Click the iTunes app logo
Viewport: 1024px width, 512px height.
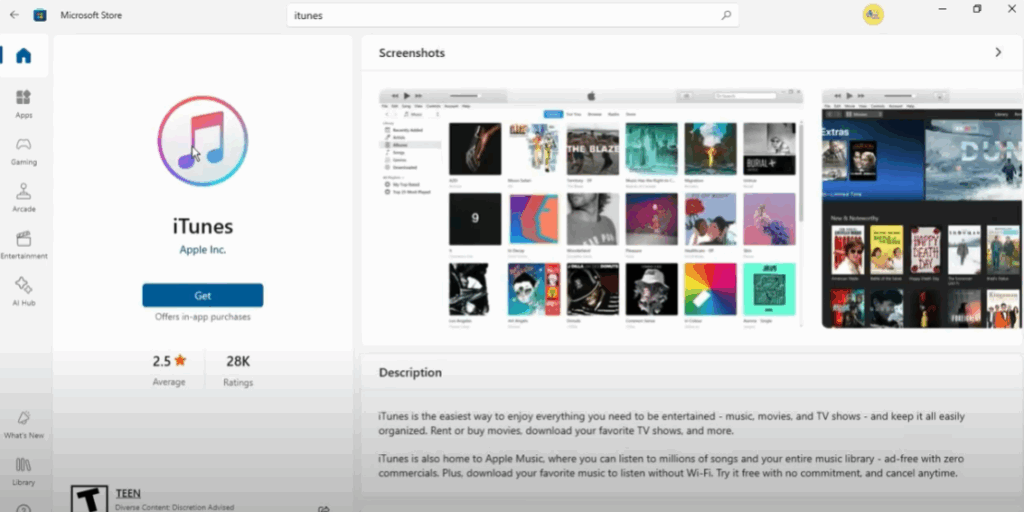pyautogui.click(x=202, y=141)
